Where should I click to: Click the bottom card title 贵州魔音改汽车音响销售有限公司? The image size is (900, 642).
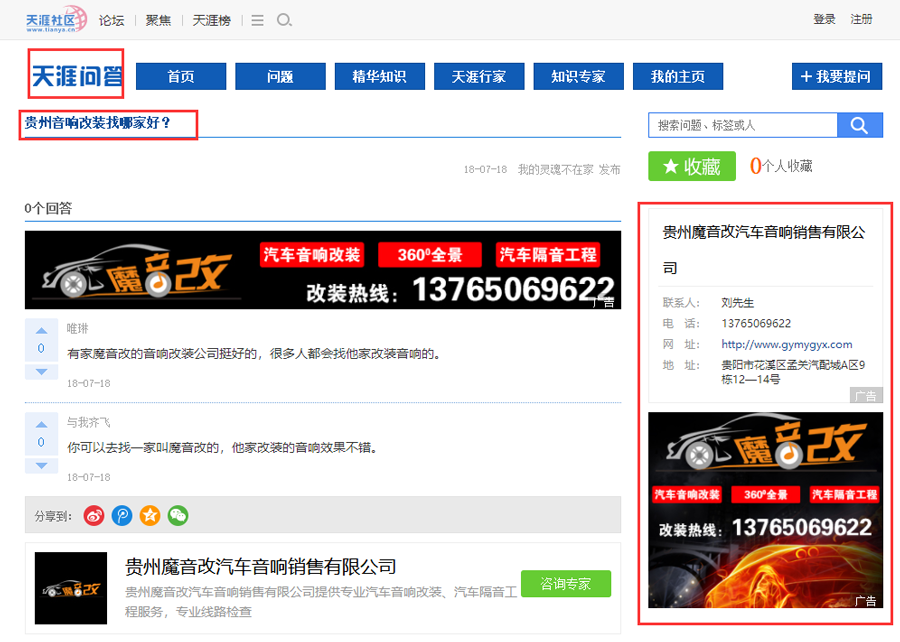261,567
